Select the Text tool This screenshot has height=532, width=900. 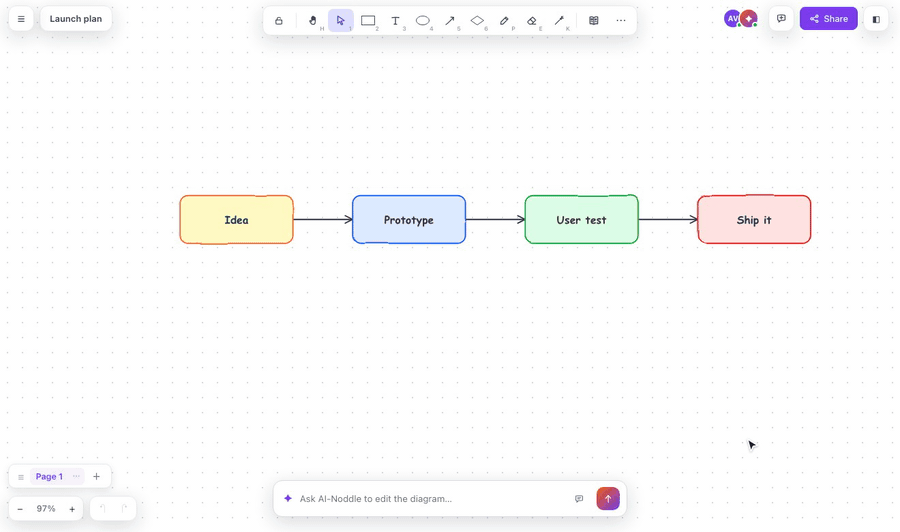click(395, 21)
